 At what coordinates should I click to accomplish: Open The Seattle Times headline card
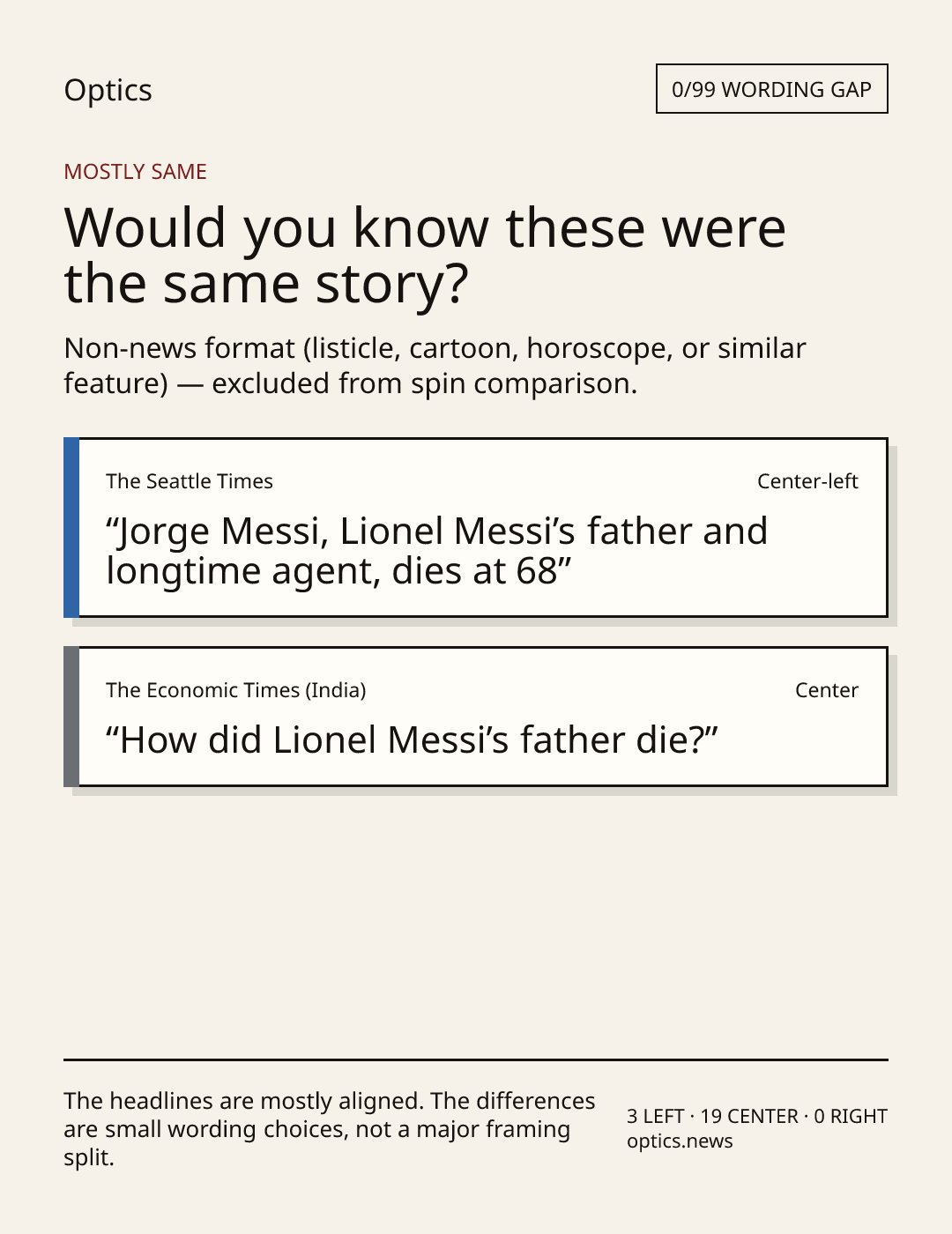(x=475, y=527)
